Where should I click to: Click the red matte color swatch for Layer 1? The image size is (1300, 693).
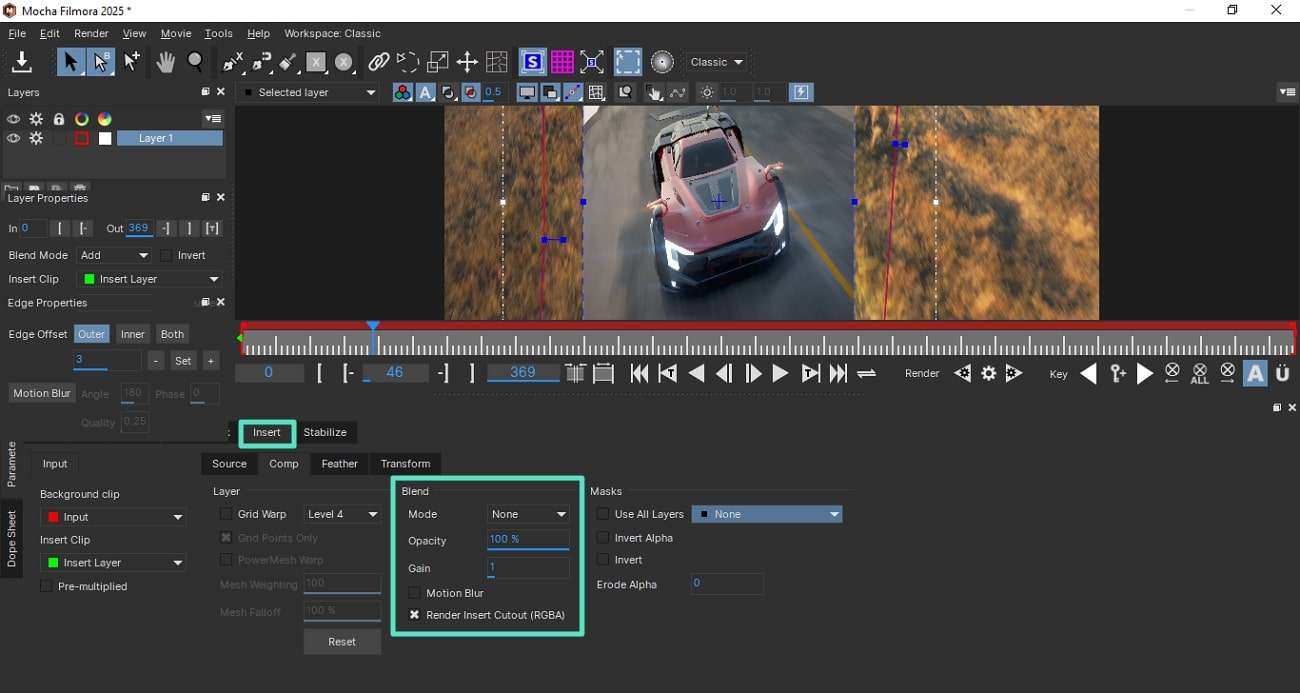(82, 139)
